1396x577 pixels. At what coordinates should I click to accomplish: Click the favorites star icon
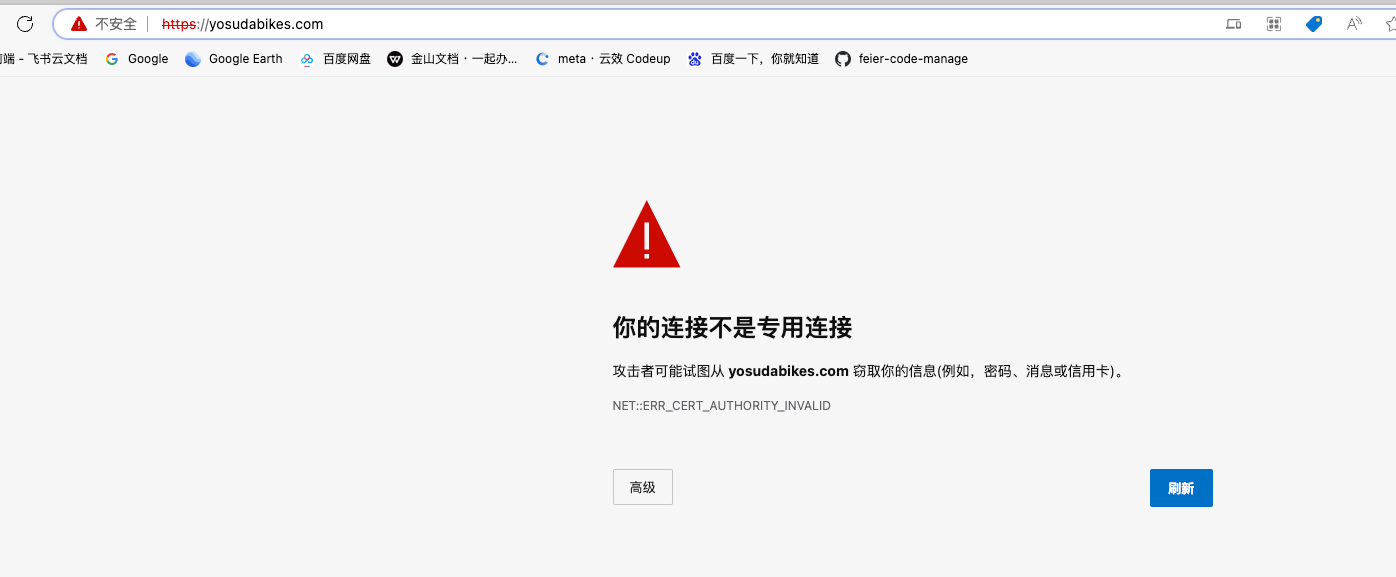tap(1390, 24)
